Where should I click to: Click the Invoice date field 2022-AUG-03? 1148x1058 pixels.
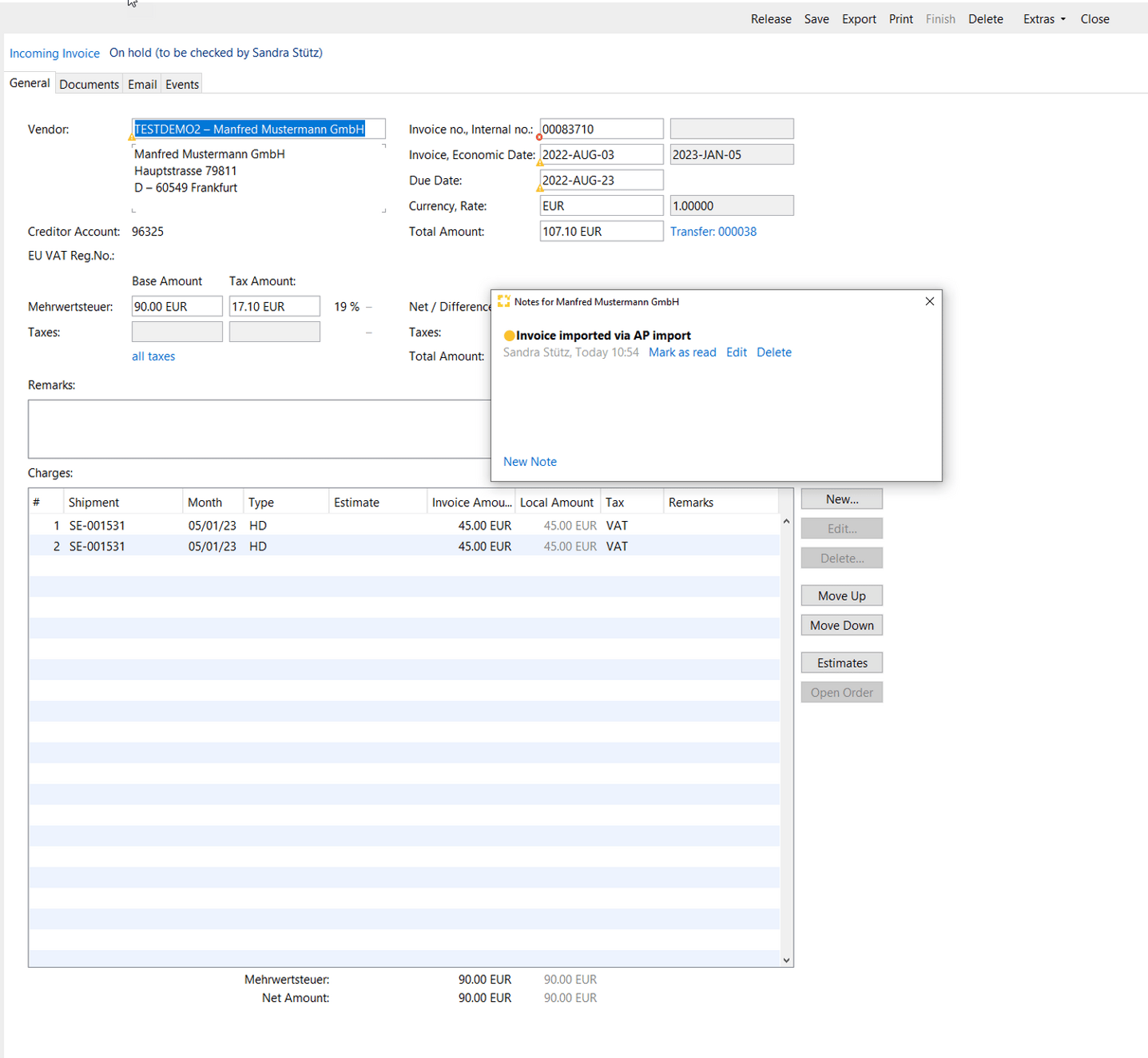point(602,154)
